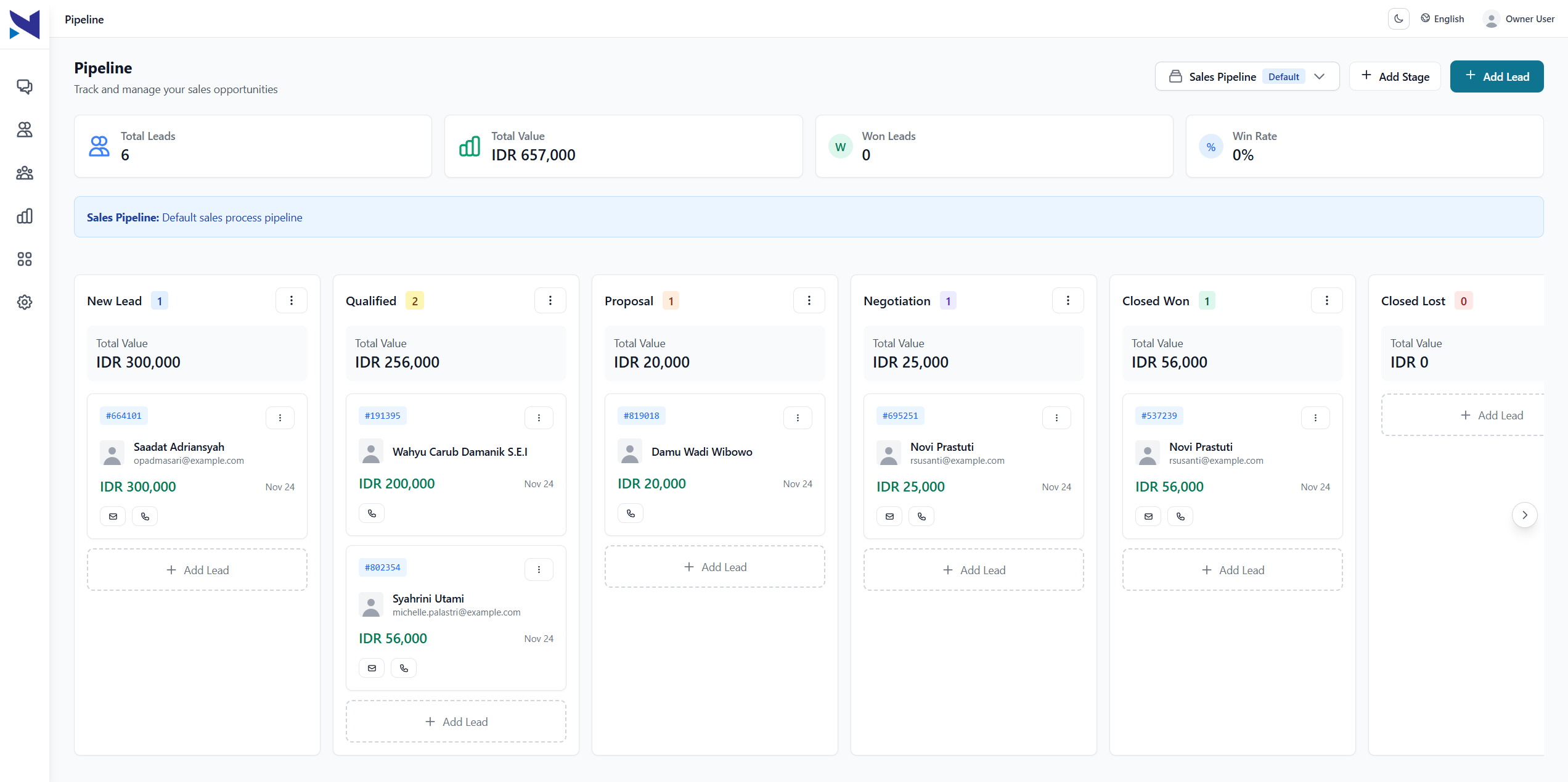Open options menu on lead card #802354
The image size is (1568, 782).
coord(539,569)
